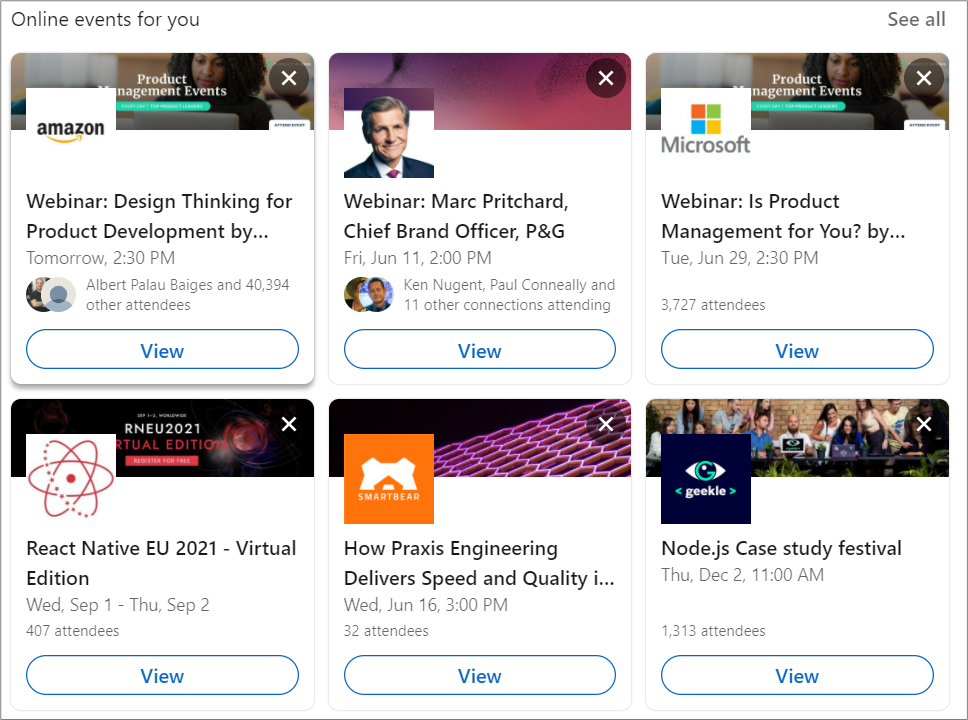Open the Is Product Management for You title
The image size is (968, 720).
coord(783,216)
